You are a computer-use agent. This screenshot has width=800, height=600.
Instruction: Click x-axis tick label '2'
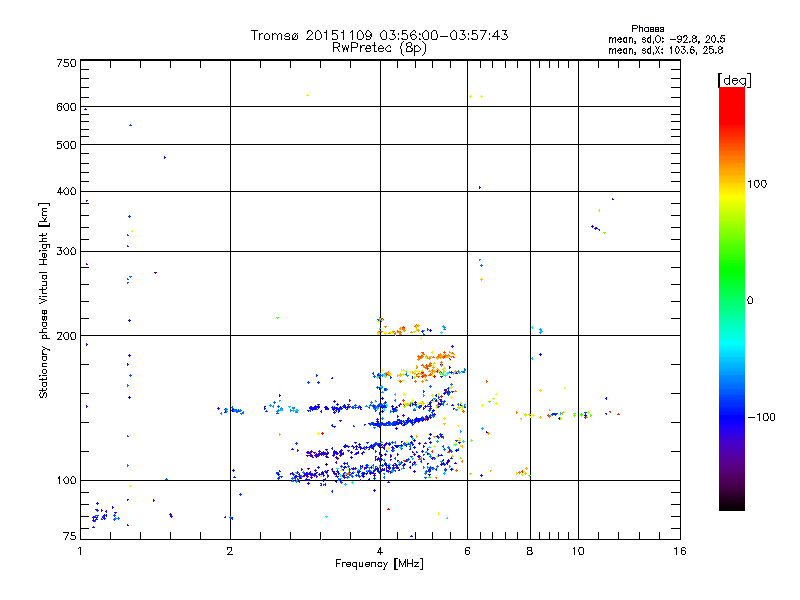[230, 551]
